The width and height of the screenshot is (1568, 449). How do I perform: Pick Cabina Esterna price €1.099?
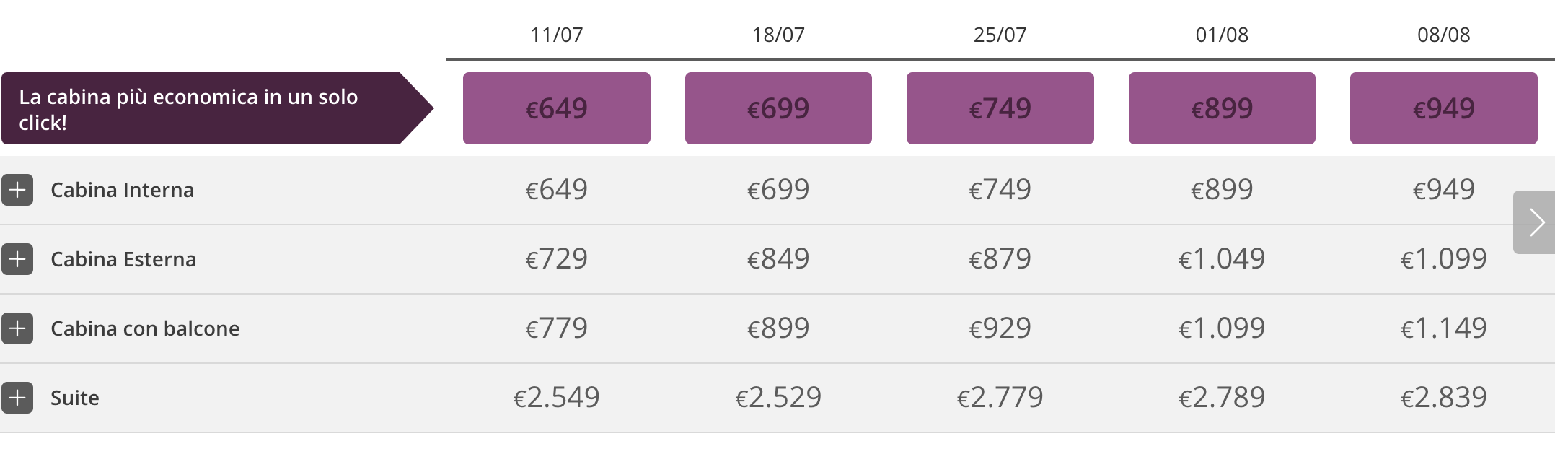click(1444, 258)
